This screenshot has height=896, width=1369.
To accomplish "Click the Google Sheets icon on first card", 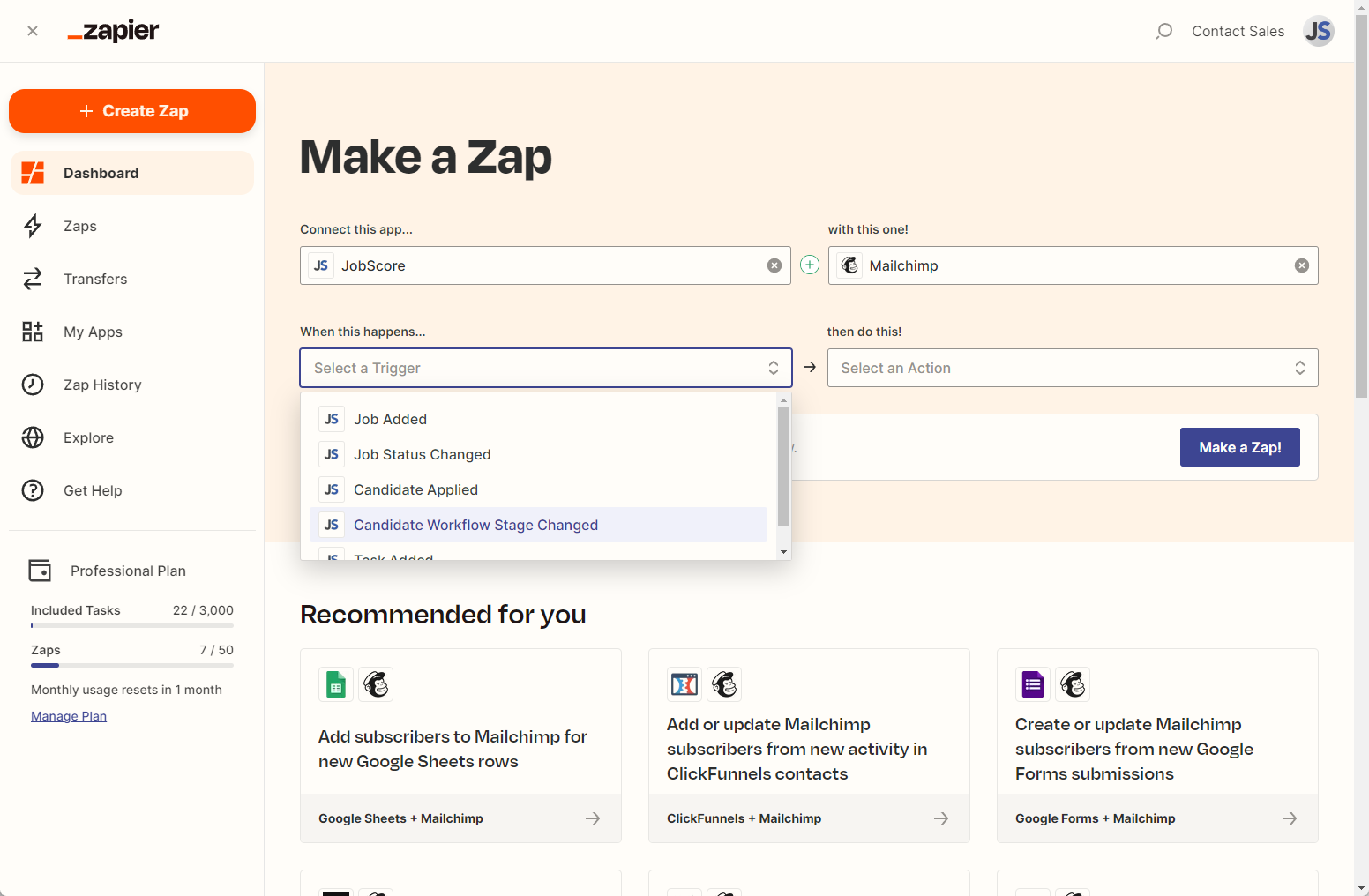I will point(336,684).
